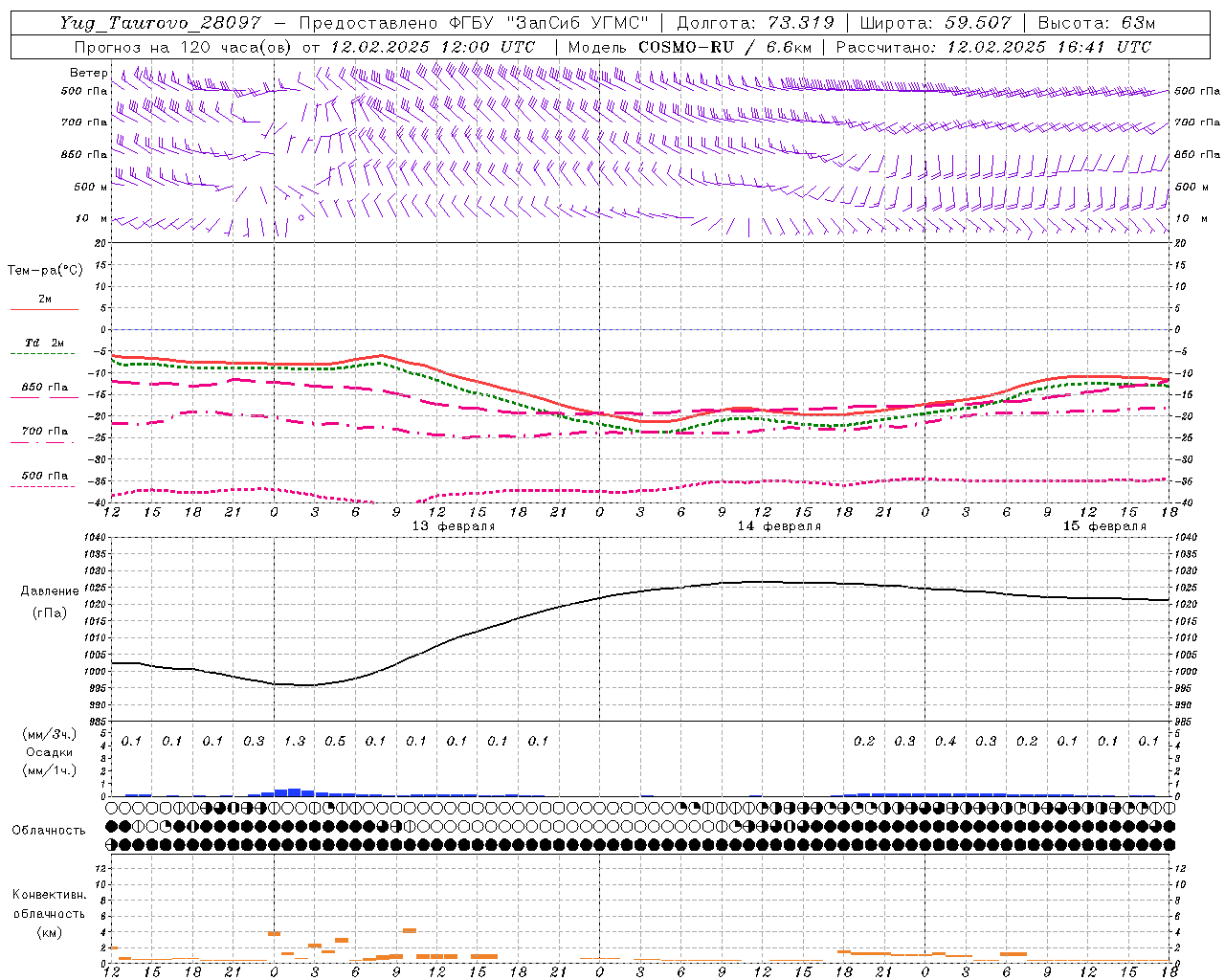
Task: Click the Рассчитано: 12.02.2025 16:41 UTC timestamp
Action: (993, 47)
